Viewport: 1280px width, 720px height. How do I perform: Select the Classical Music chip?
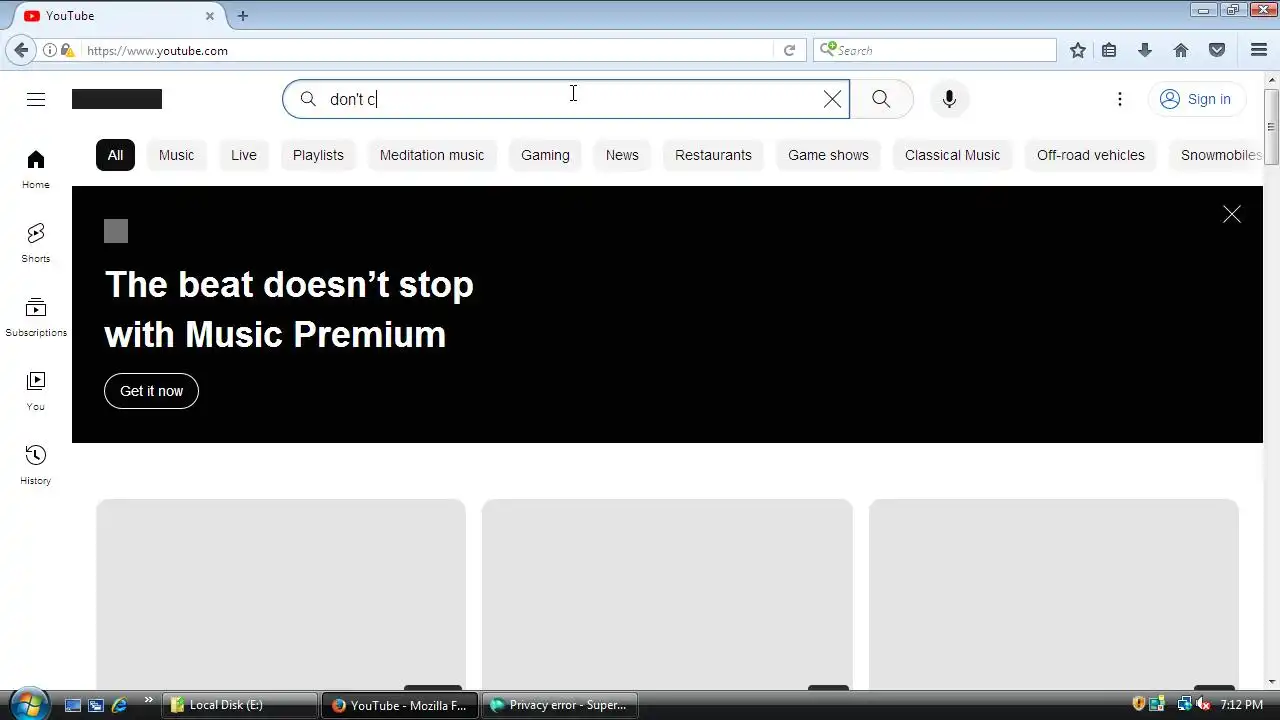(952, 155)
